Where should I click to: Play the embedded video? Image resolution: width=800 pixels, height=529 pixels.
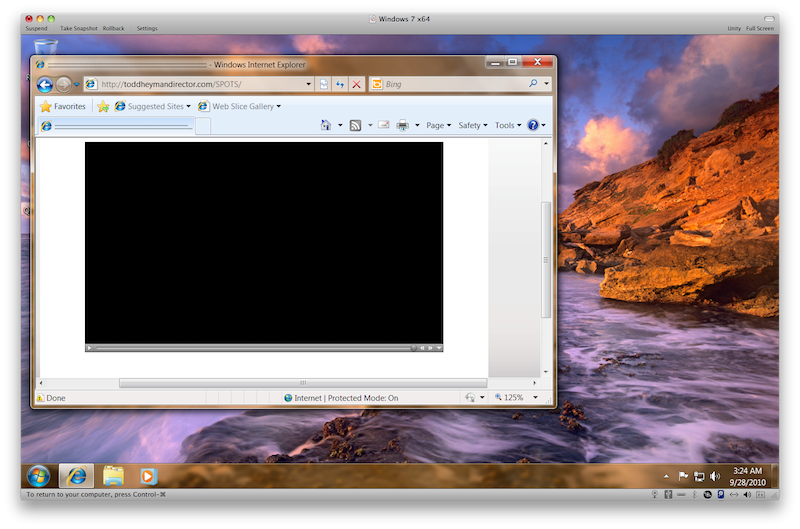[89, 348]
